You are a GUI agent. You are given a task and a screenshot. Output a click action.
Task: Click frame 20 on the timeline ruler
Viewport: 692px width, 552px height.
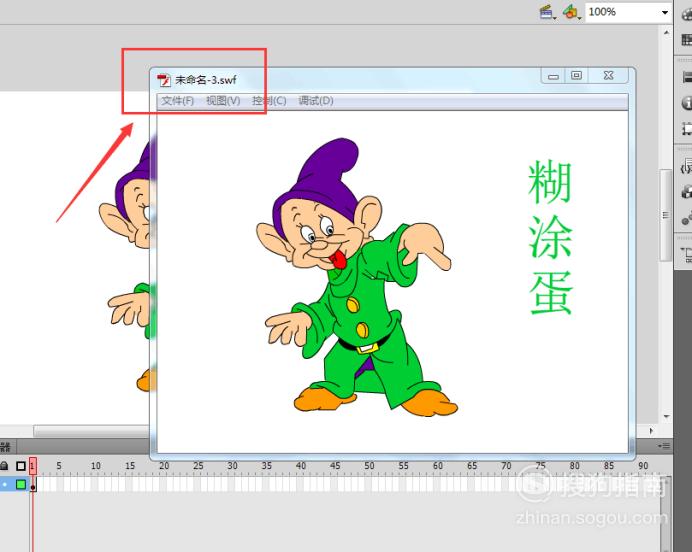[164, 466]
